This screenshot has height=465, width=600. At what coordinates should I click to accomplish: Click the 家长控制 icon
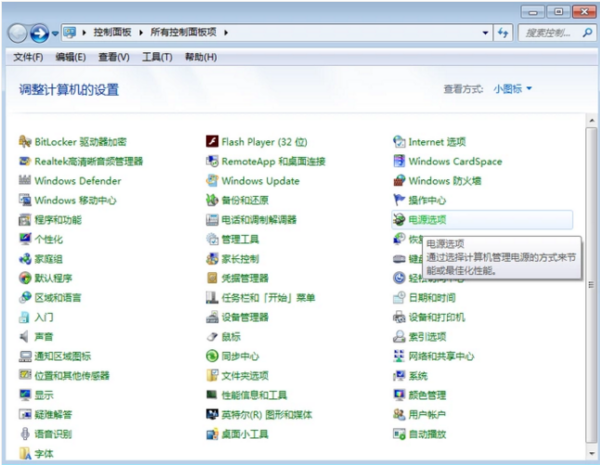[x=212, y=259]
